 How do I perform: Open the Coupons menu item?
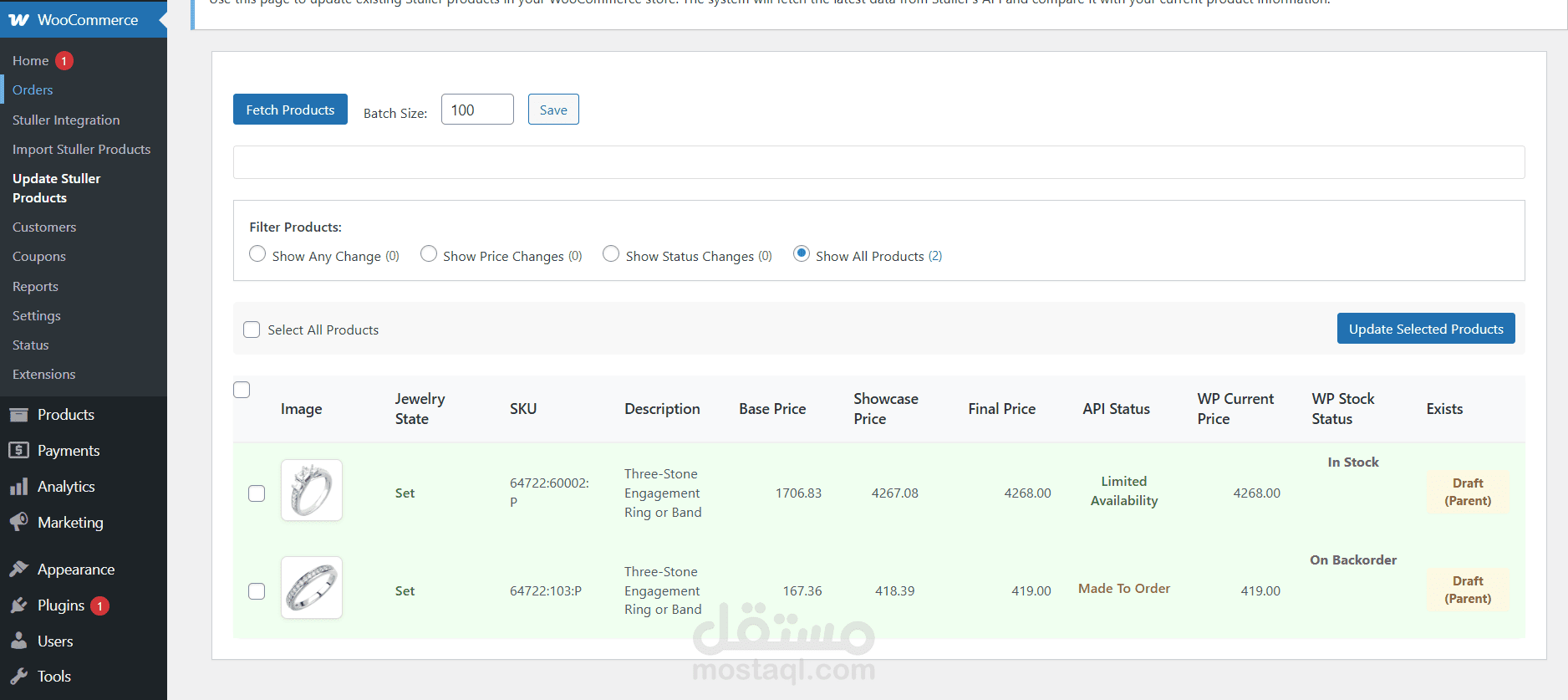click(x=39, y=256)
